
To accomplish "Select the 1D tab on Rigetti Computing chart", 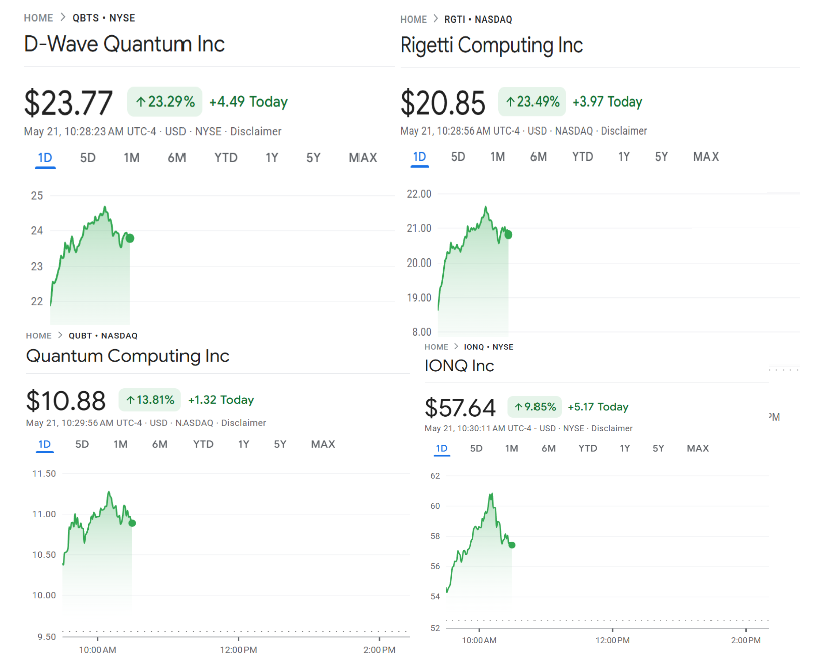I will click(420, 157).
